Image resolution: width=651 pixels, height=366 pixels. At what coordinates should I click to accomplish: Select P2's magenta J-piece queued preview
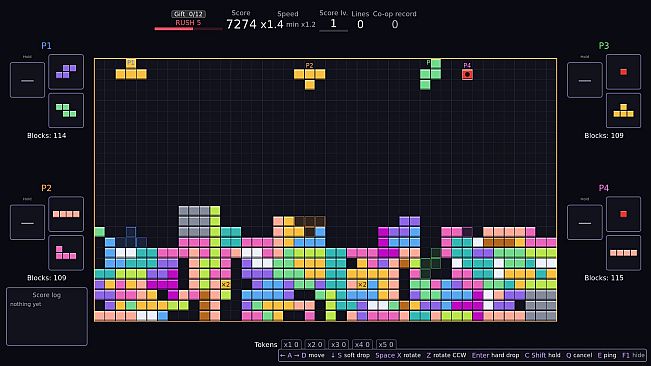[66, 253]
